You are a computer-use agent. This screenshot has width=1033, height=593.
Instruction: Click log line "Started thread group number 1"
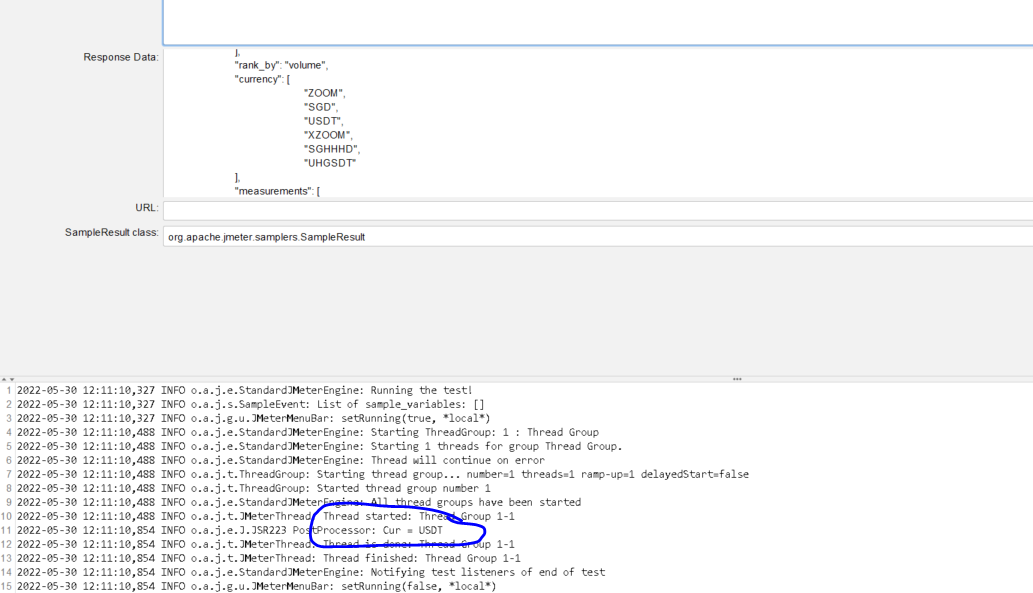click(254, 488)
